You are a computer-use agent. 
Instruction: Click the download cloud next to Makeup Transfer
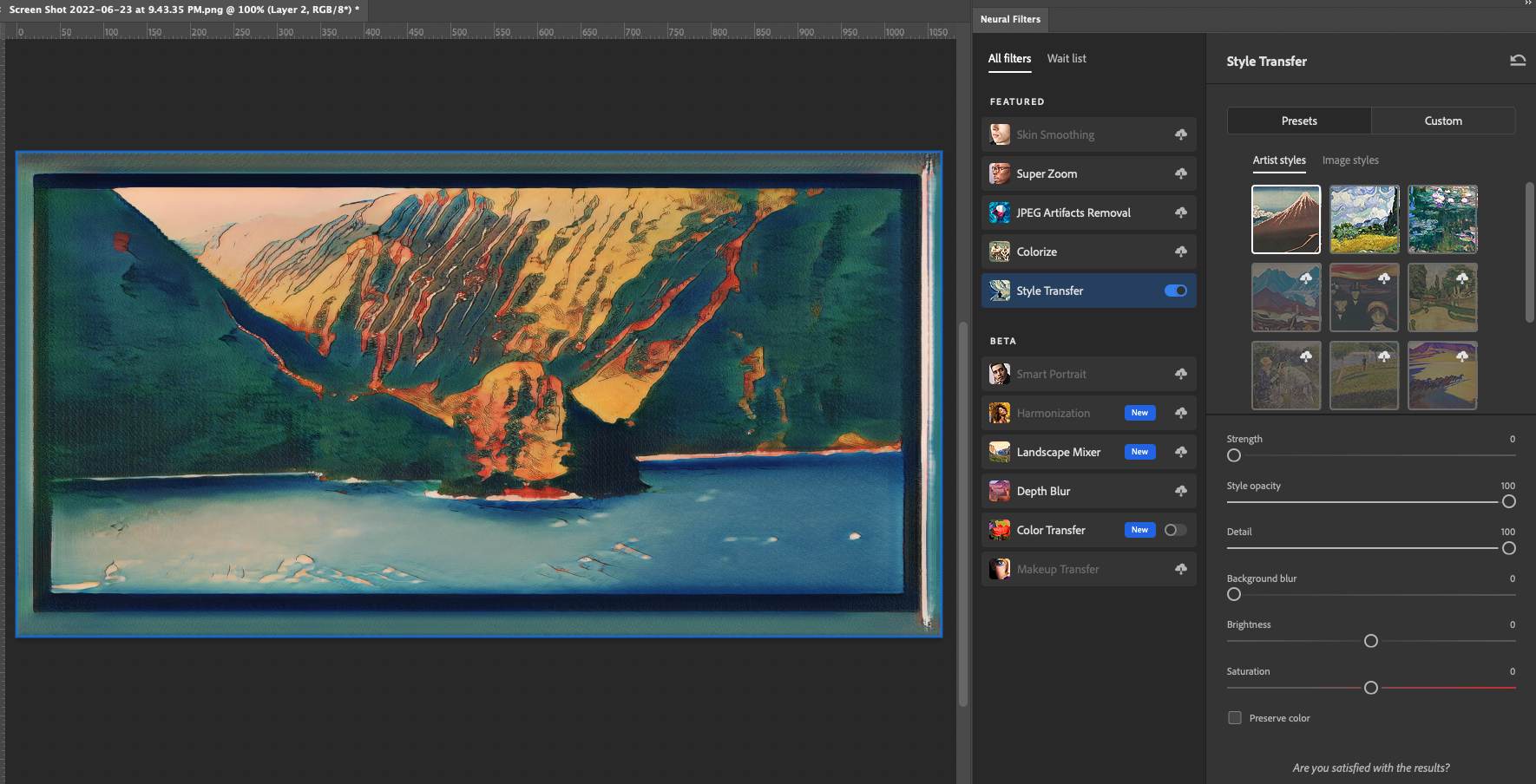pyautogui.click(x=1181, y=569)
